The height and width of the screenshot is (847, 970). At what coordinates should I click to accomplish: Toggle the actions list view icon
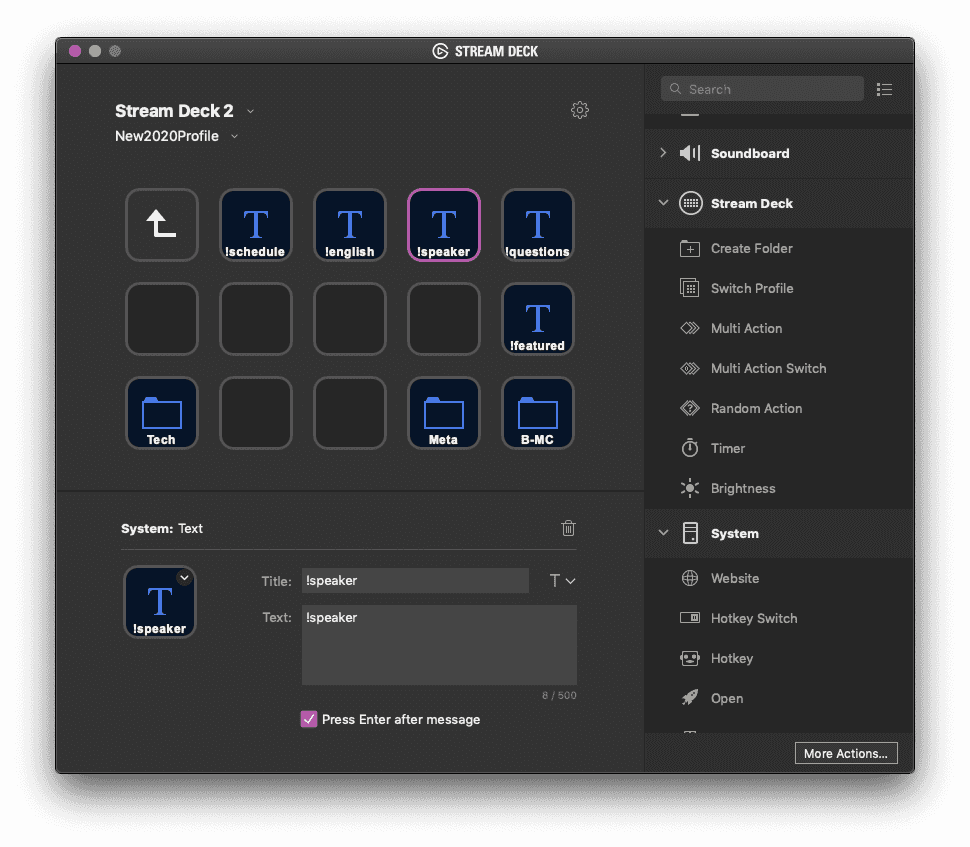pos(884,89)
